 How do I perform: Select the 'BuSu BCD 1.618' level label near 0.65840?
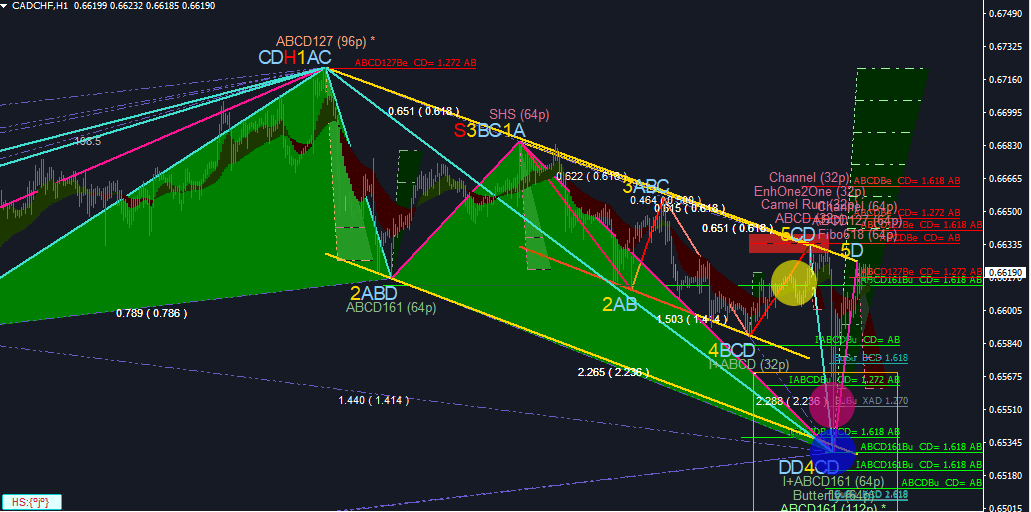[x=871, y=358]
